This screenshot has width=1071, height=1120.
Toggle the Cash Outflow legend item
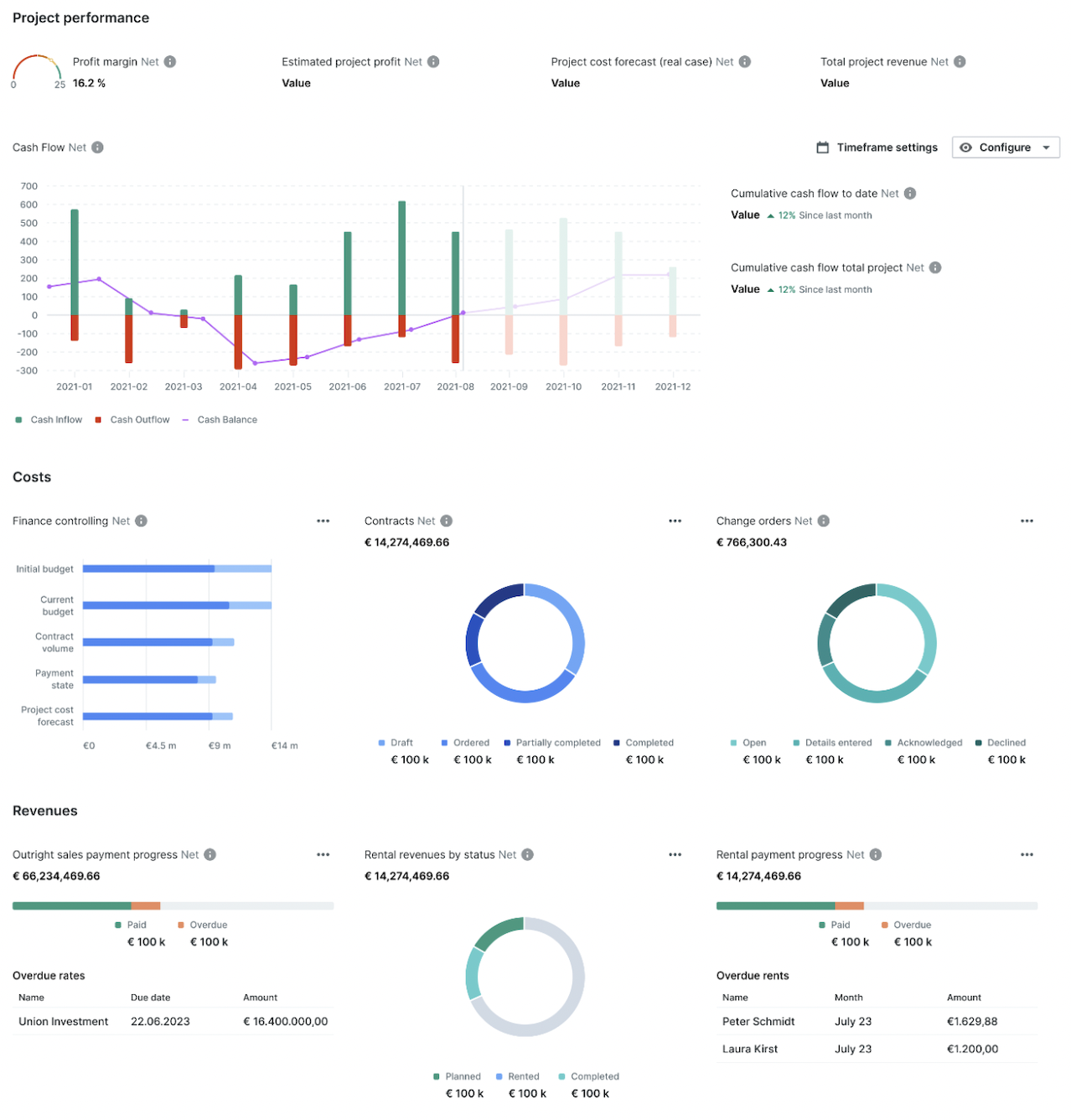tap(132, 419)
